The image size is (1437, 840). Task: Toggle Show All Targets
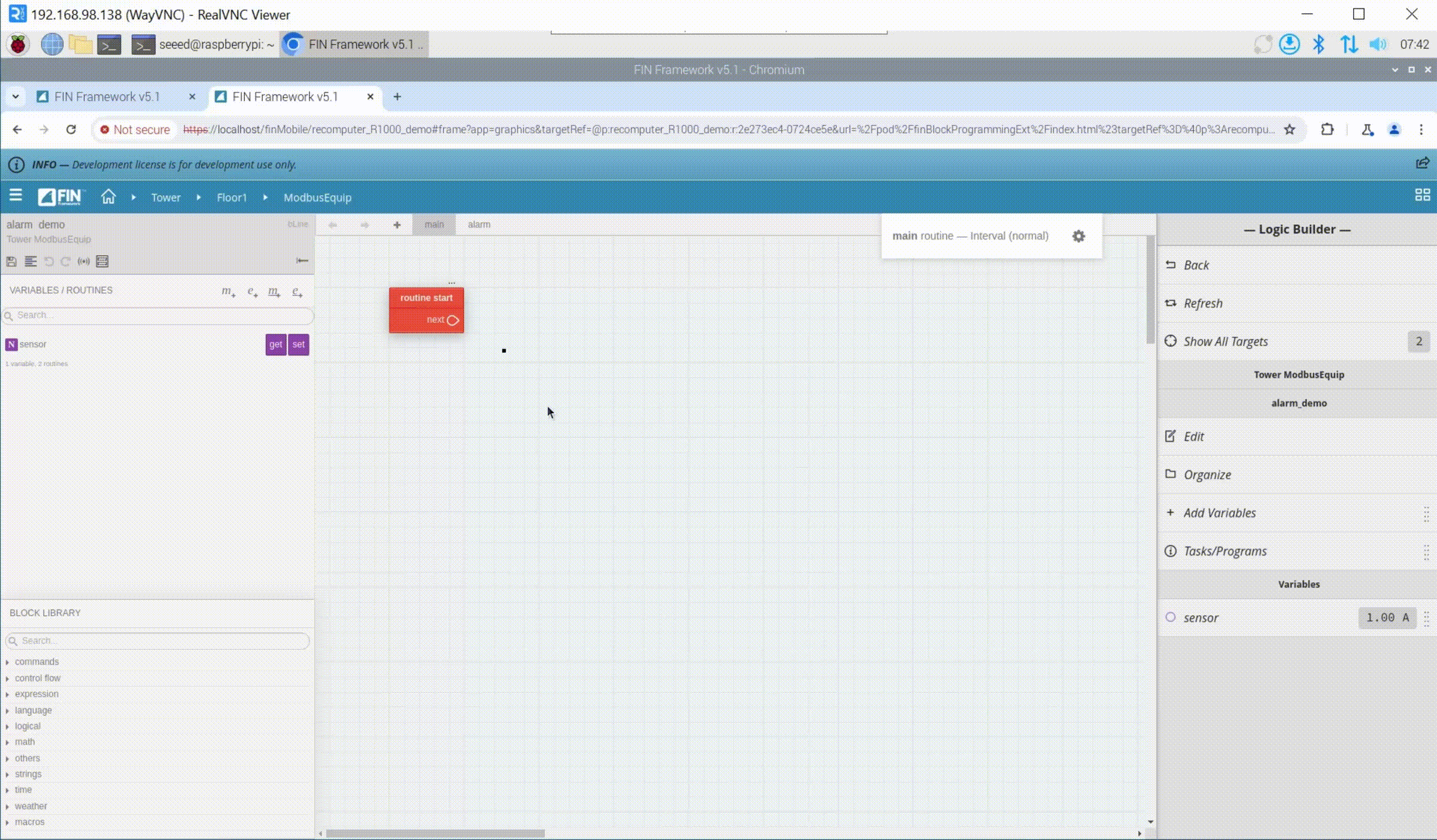(1226, 341)
